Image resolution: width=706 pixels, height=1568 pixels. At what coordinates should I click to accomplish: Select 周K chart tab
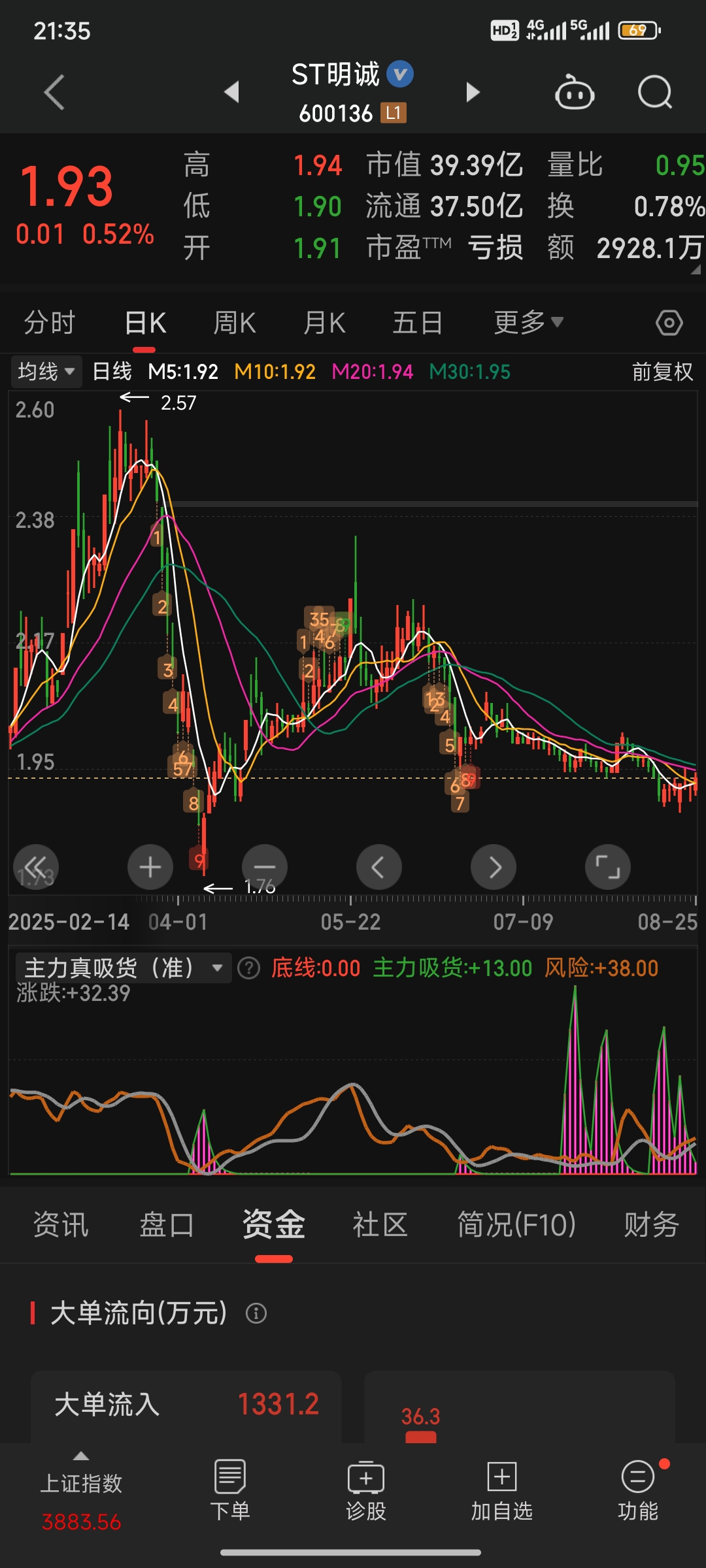[235, 323]
